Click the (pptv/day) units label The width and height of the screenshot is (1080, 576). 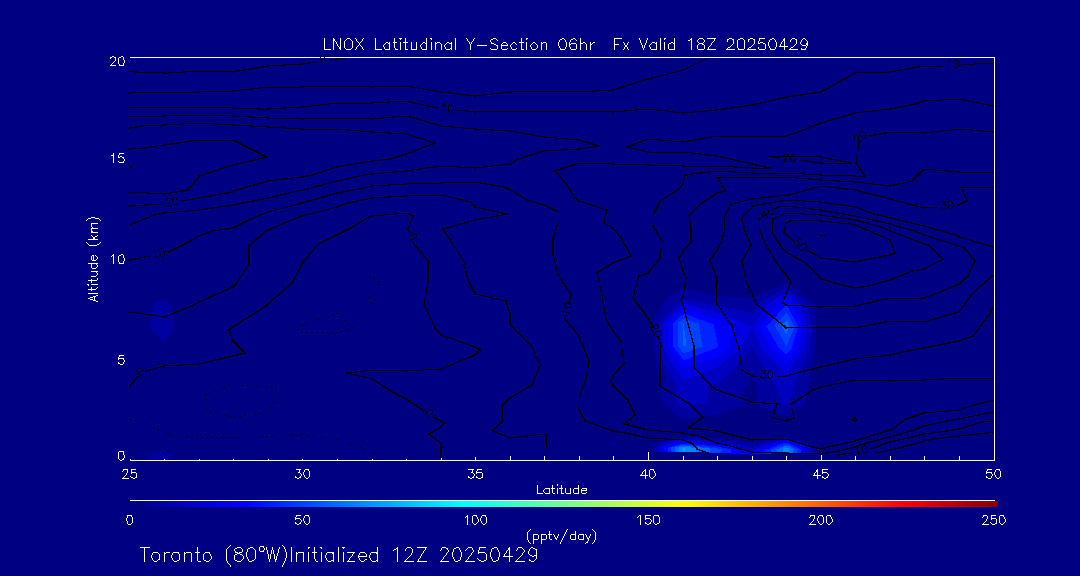click(x=561, y=536)
